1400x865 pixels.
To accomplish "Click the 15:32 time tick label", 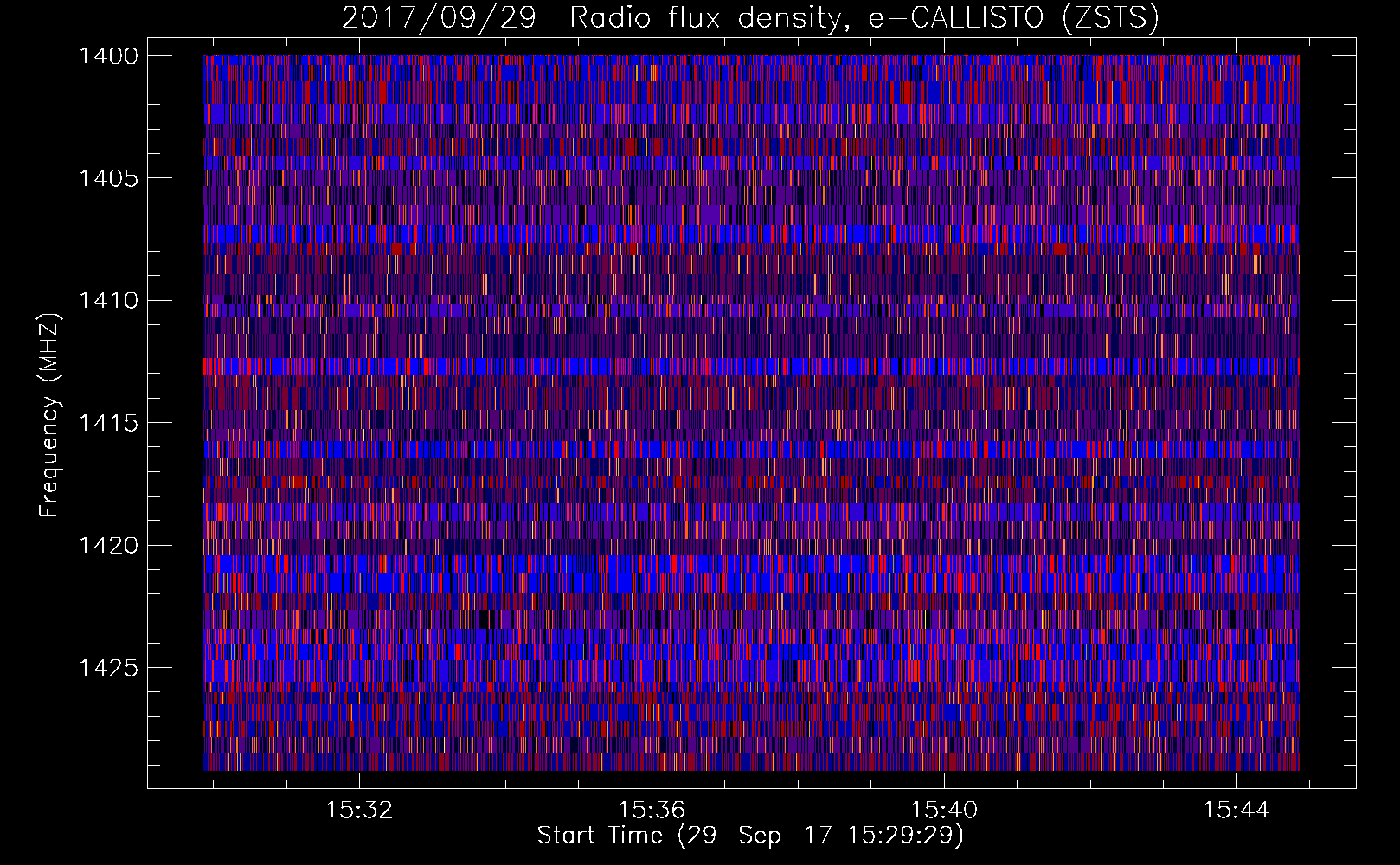I will 359,810.
